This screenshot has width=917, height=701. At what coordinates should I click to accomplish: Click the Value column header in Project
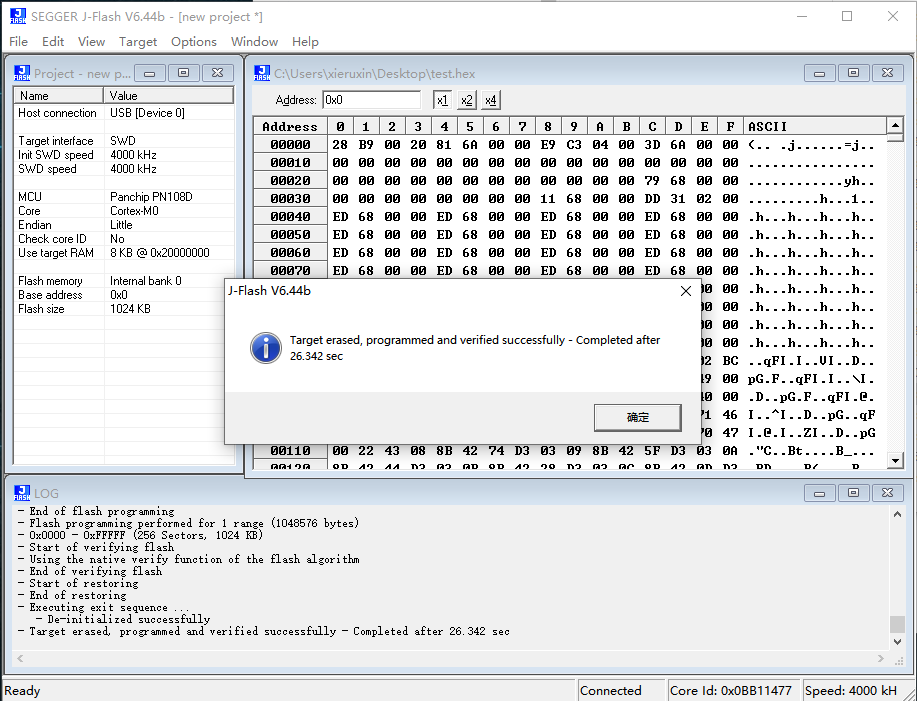click(169, 95)
